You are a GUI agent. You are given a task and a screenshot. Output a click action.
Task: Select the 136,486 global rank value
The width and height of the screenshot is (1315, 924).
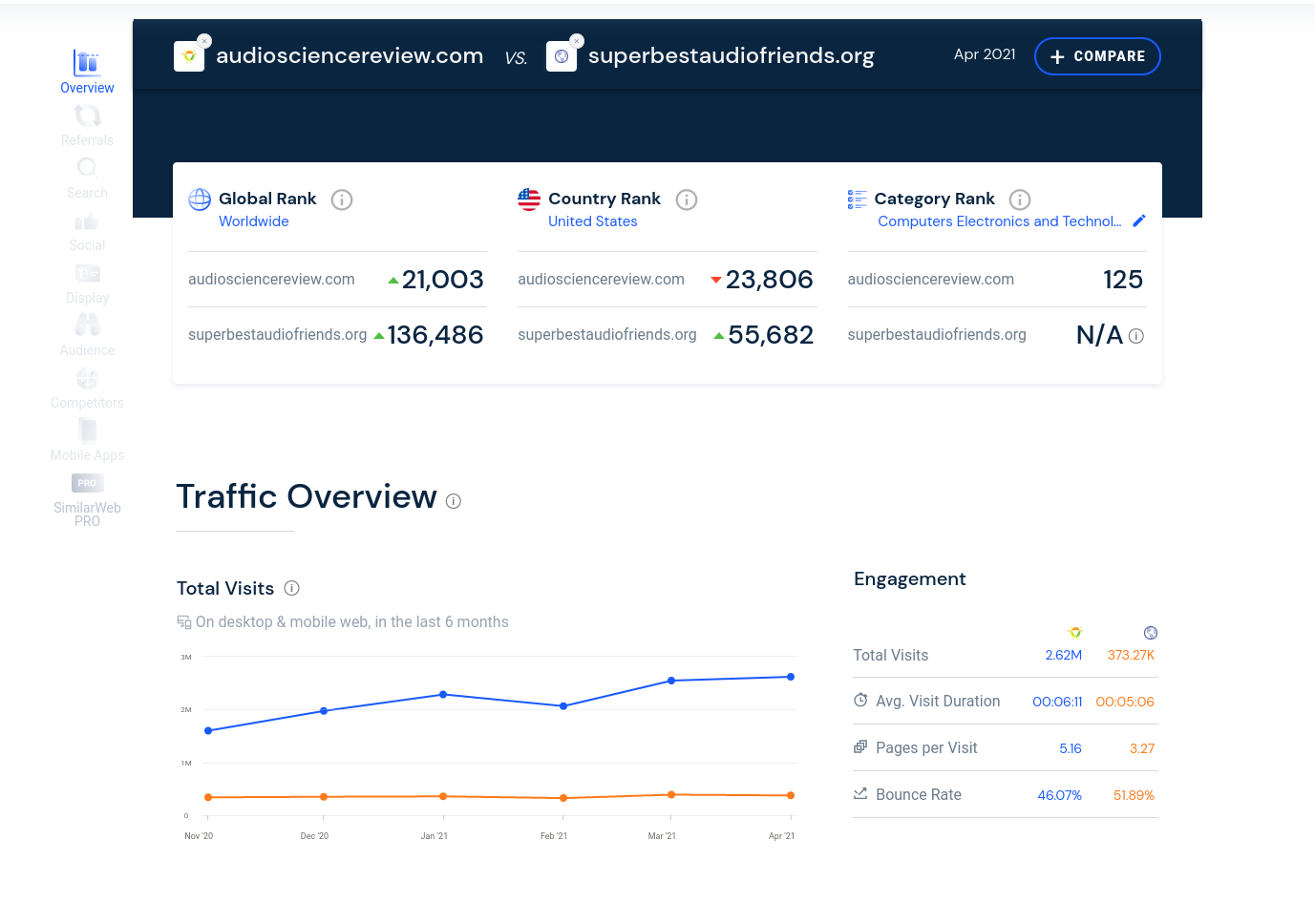pyautogui.click(x=435, y=335)
